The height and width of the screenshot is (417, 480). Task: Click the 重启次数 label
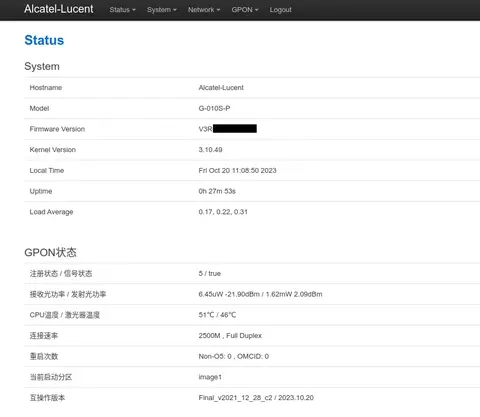coord(44,356)
